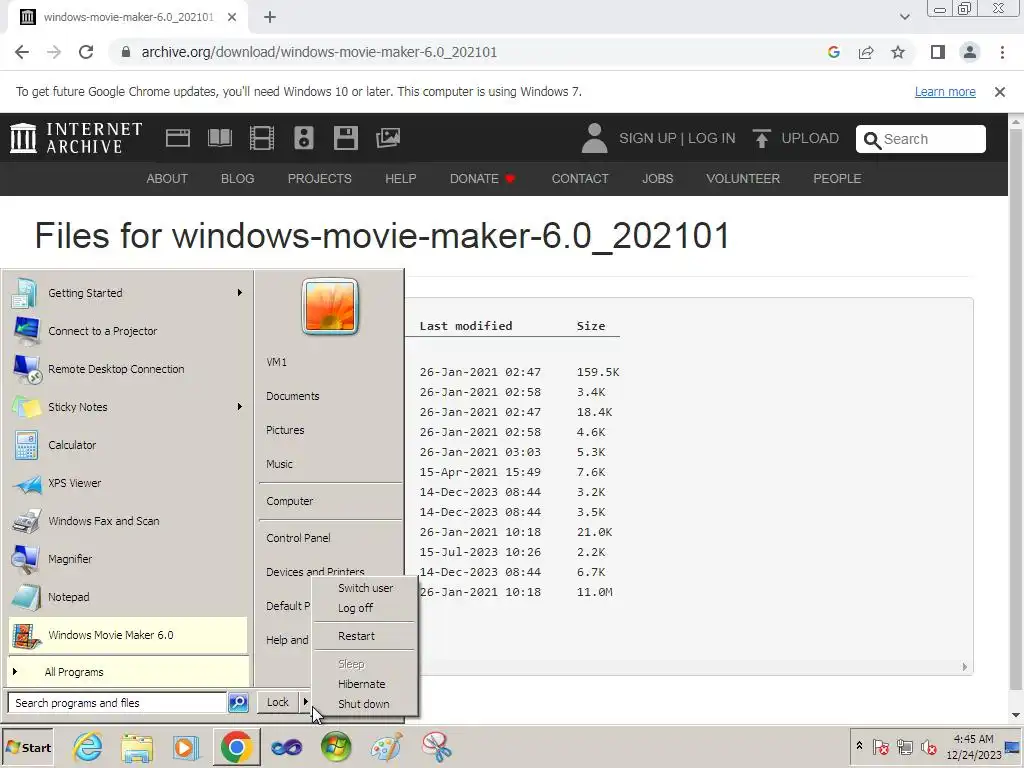The height and width of the screenshot is (768, 1024).
Task: Open a new Chrome tab
Action: [x=270, y=17]
